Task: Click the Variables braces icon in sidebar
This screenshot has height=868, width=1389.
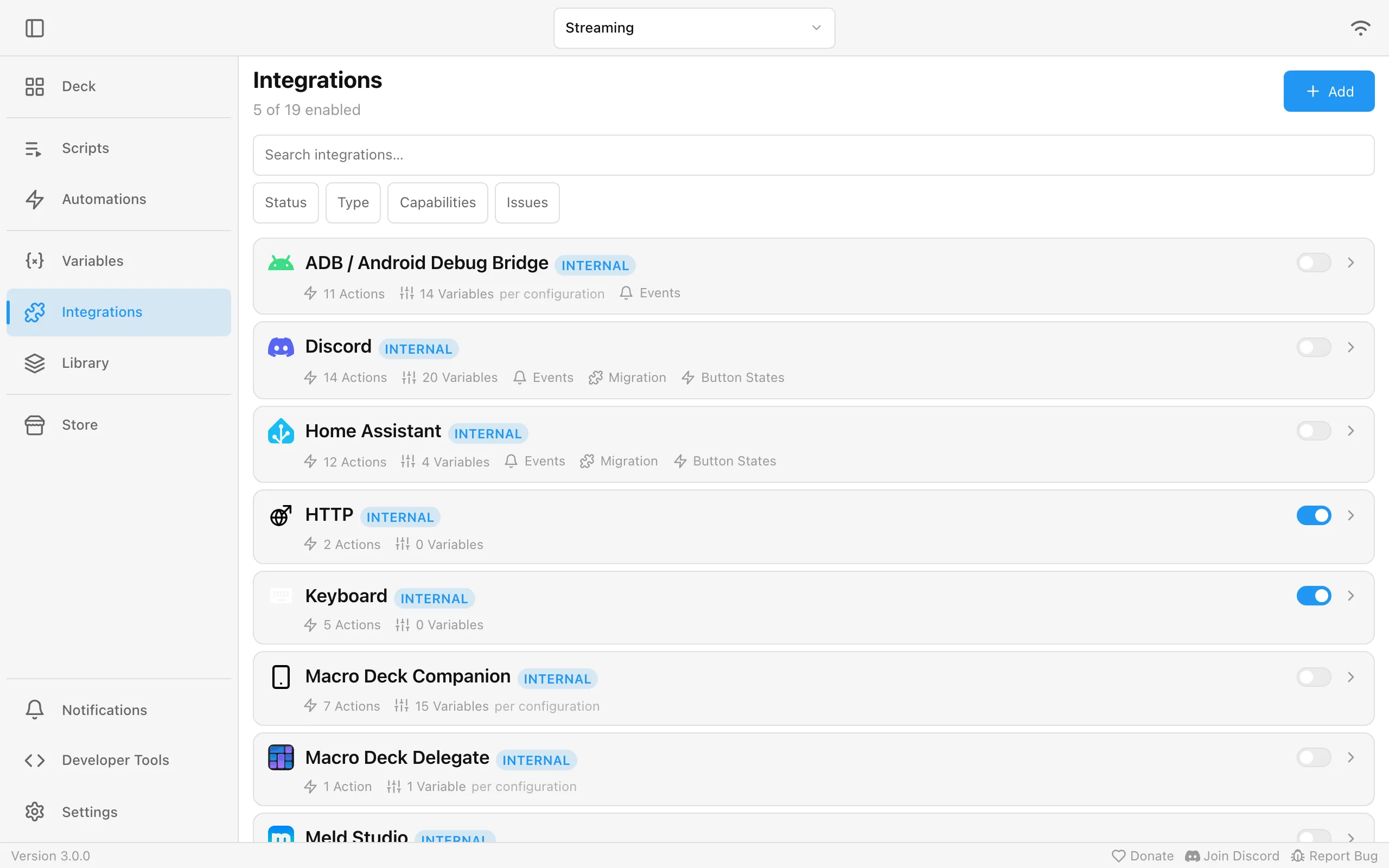Action: pyautogui.click(x=34, y=260)
